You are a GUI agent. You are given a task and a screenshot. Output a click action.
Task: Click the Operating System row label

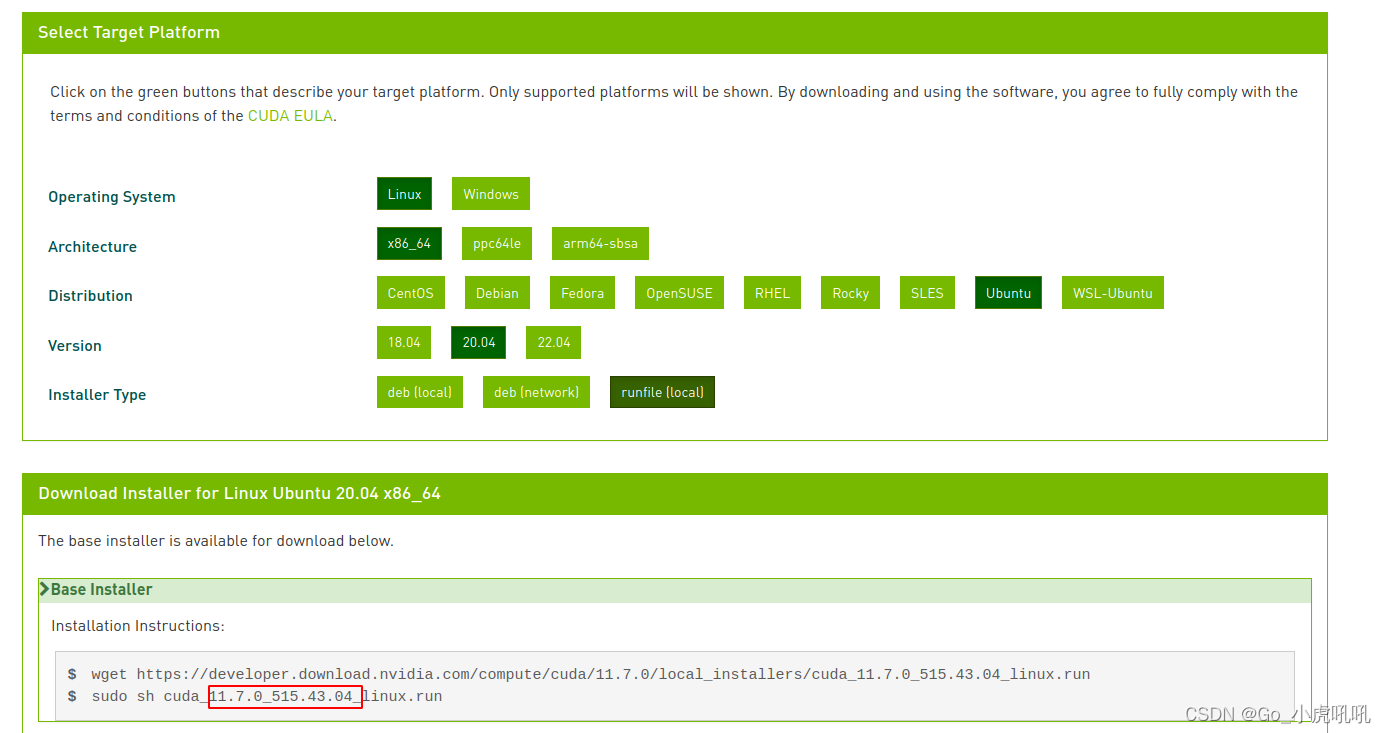coord(112,197)
